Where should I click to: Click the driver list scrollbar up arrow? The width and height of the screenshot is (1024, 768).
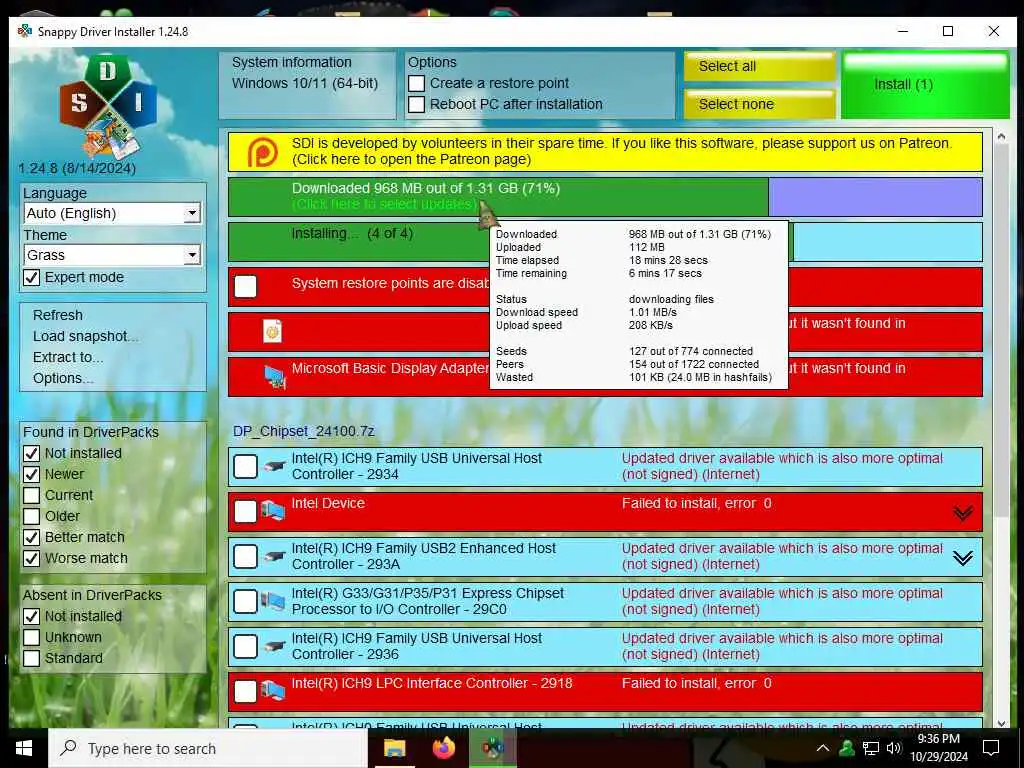pos(1002,137)
